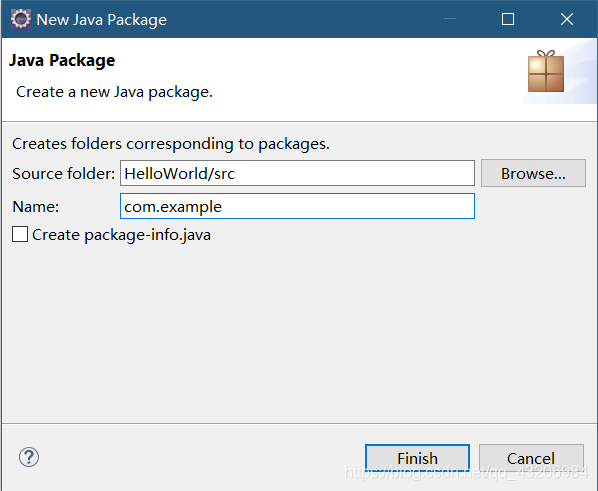
Task: Click the 'Name:' label
Action: 35,207
